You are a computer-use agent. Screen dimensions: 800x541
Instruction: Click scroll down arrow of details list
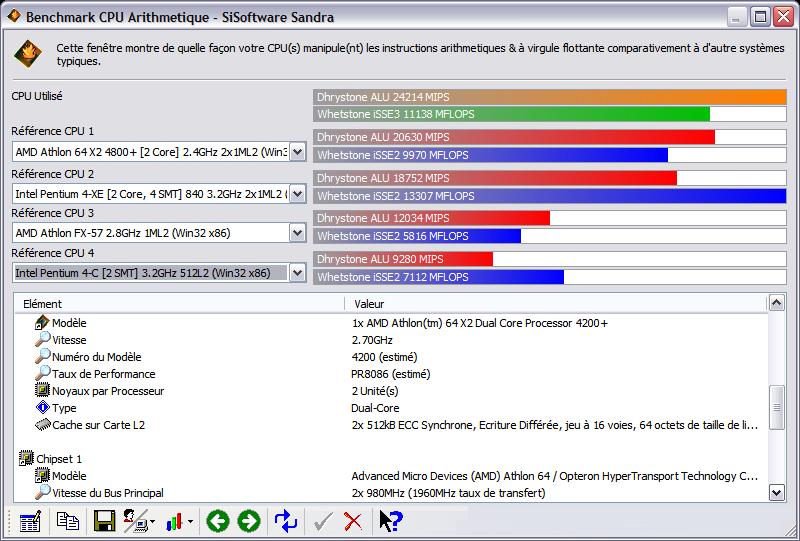tap(776, 493)
